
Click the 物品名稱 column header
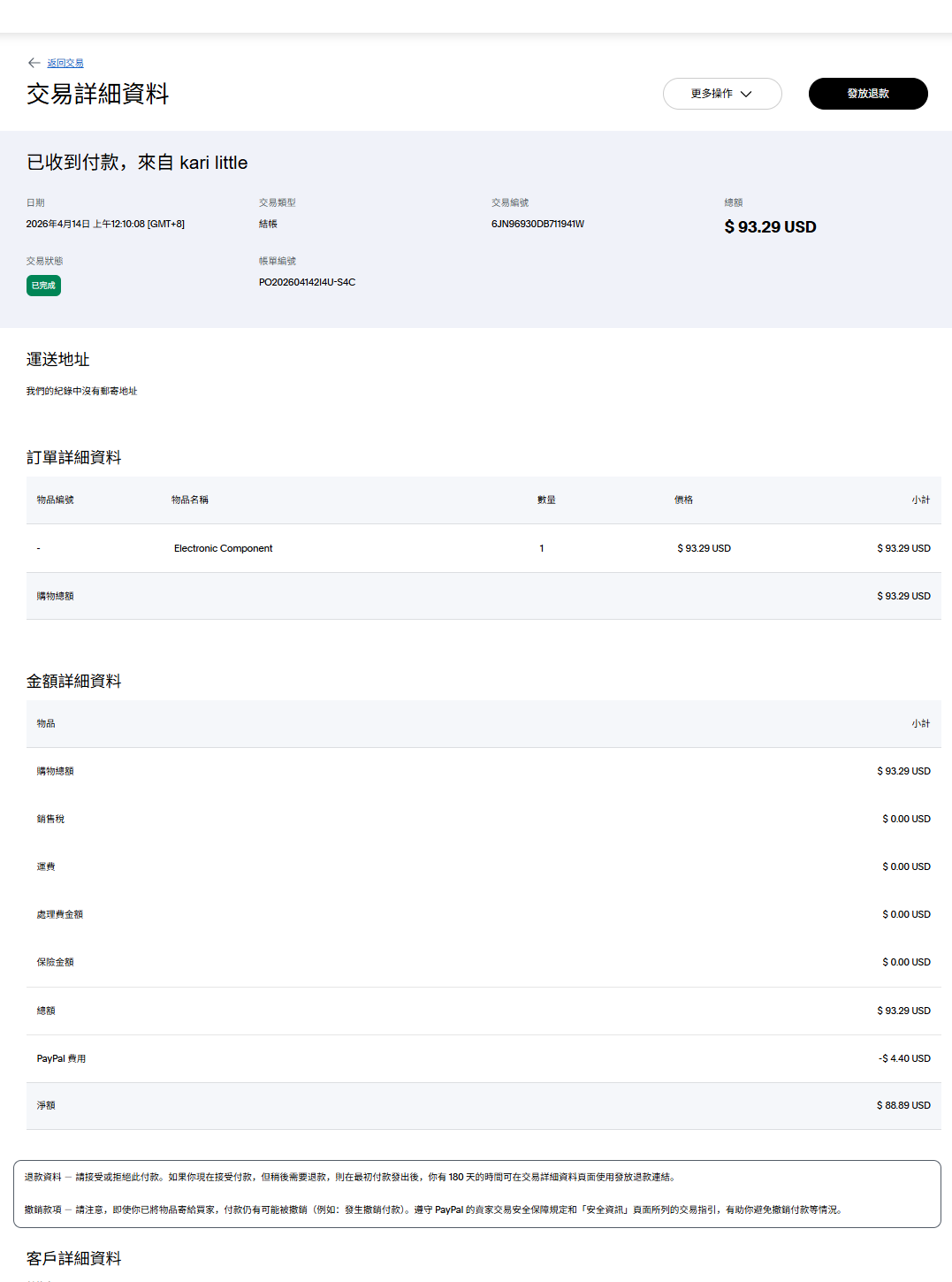pyautogui.click(x=190, y=500)
